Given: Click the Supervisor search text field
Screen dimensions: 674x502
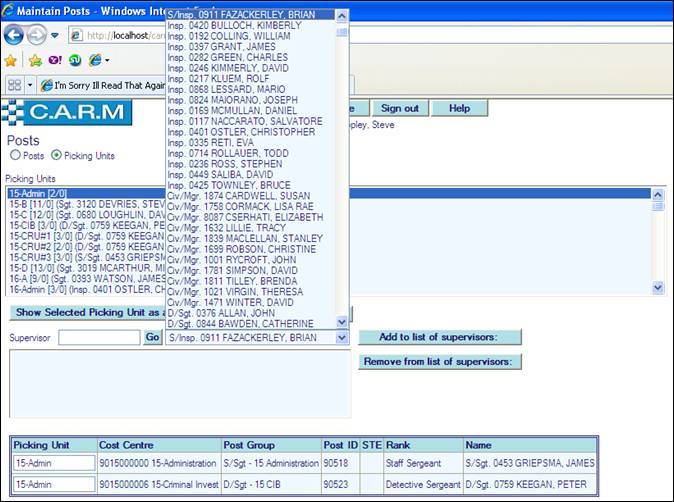Looking at the screenshot, I should coord(99,338).
